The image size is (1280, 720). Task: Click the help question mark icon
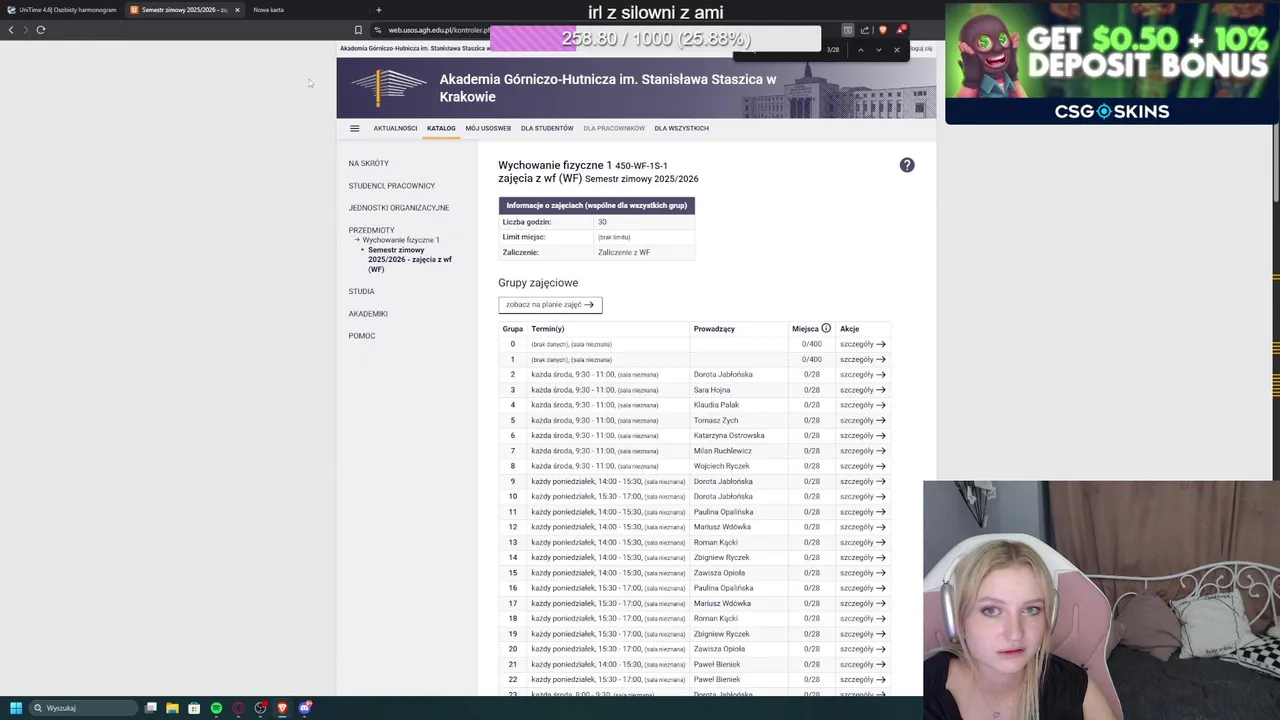pos(907,165)
